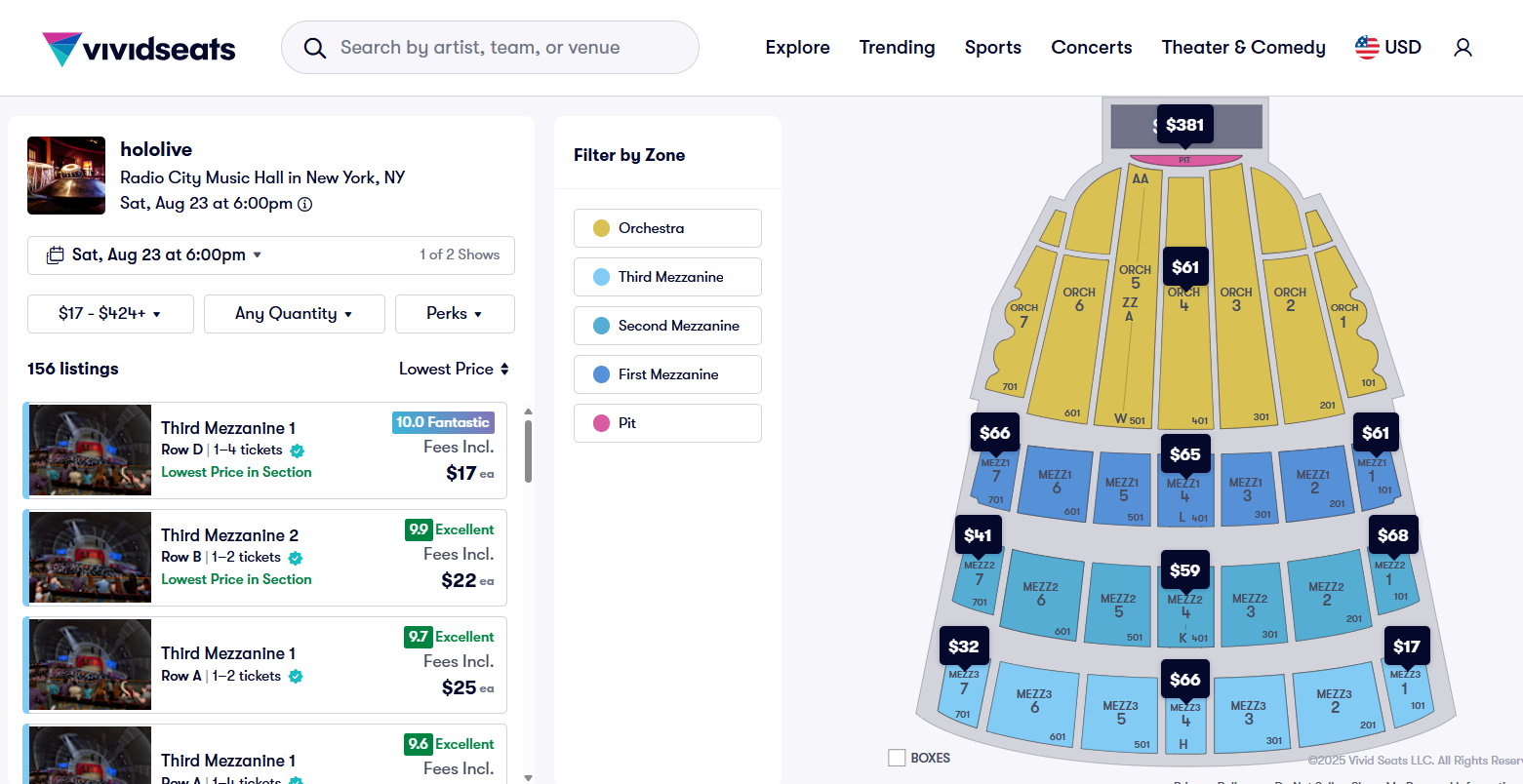Click the $17 price marker on map
The height and width of the screenshot is (784, 1523).
click(x=1406, y=647)
